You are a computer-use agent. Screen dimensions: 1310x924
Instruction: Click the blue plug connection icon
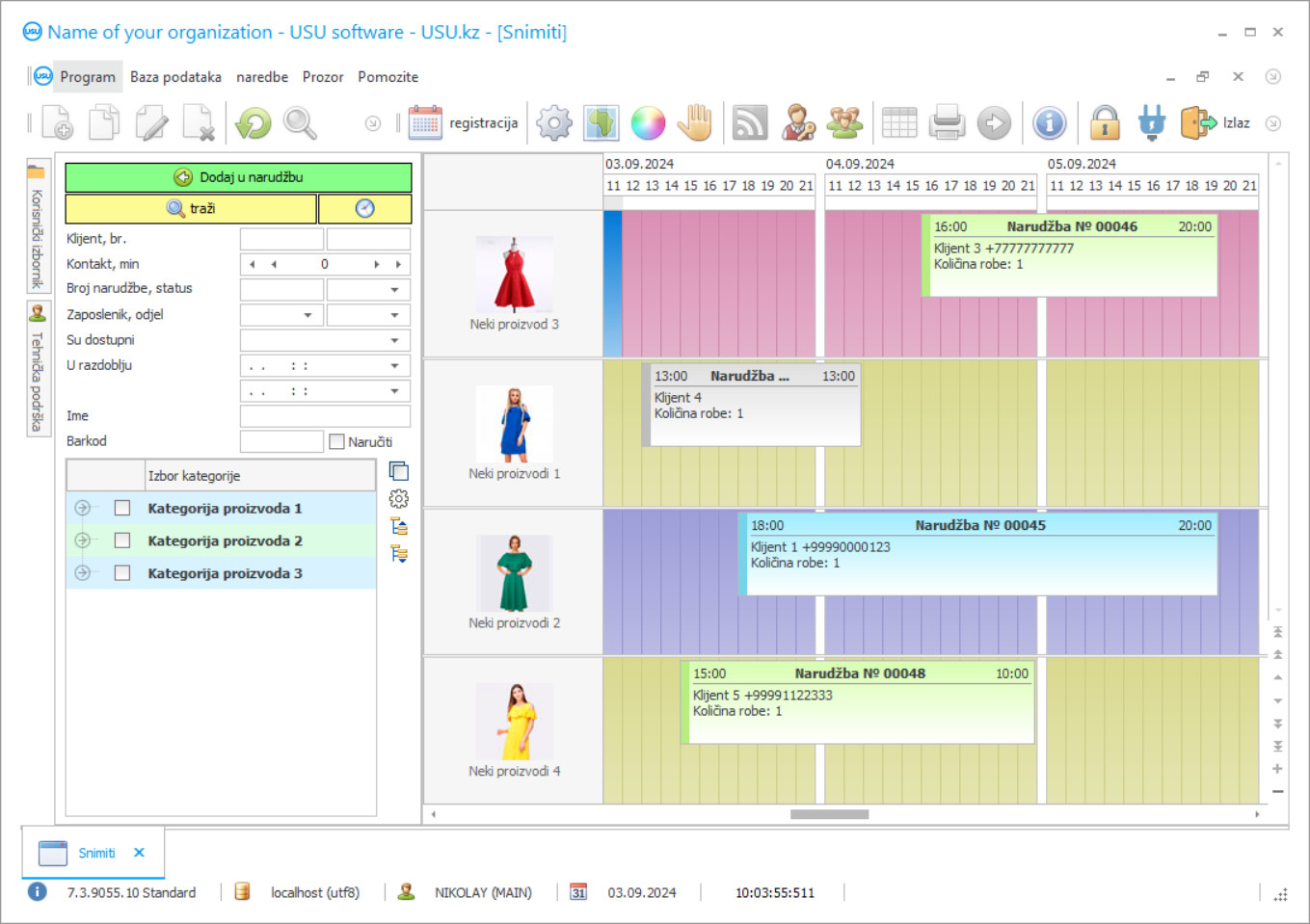(x=1151, y=122)
